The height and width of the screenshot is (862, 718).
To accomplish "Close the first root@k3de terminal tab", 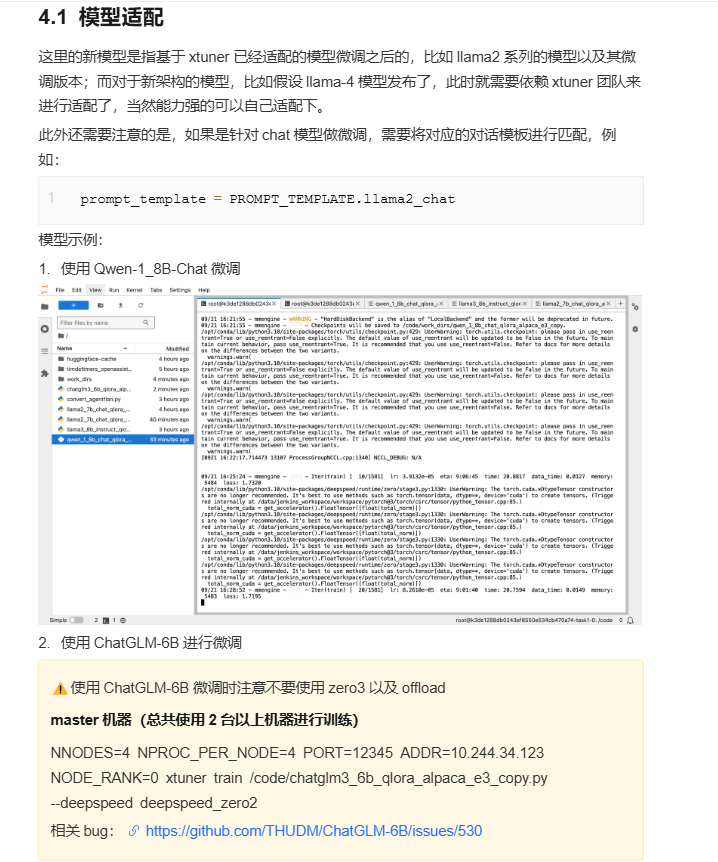I will [x=274, y=303].
